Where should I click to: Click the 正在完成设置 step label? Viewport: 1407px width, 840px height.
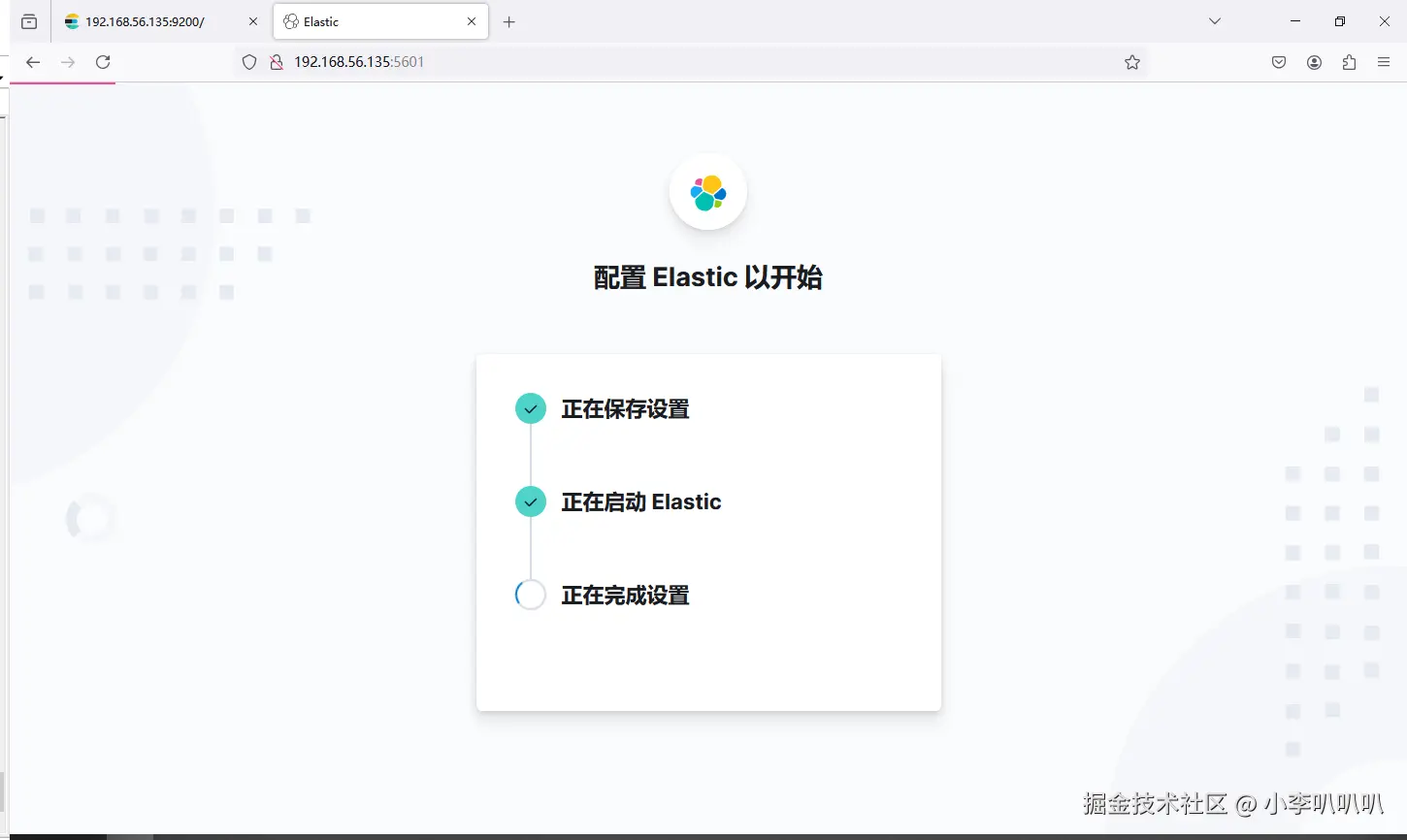[625, 595]
